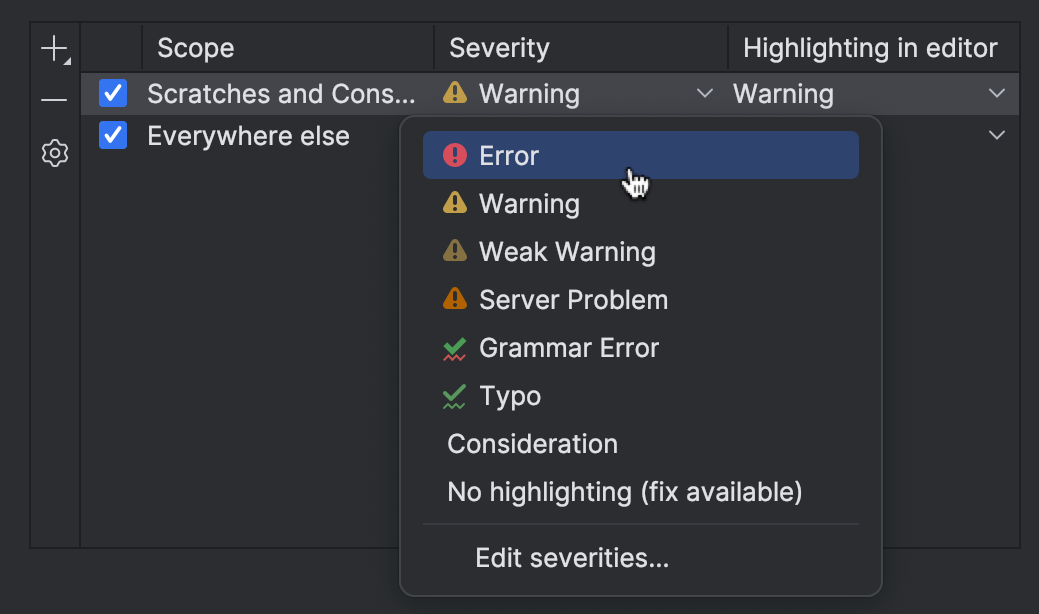This screenshot has height=614, width=1039.
Task: Click the Grammar Error checkmark icon
Action: [x=455, y=348]
